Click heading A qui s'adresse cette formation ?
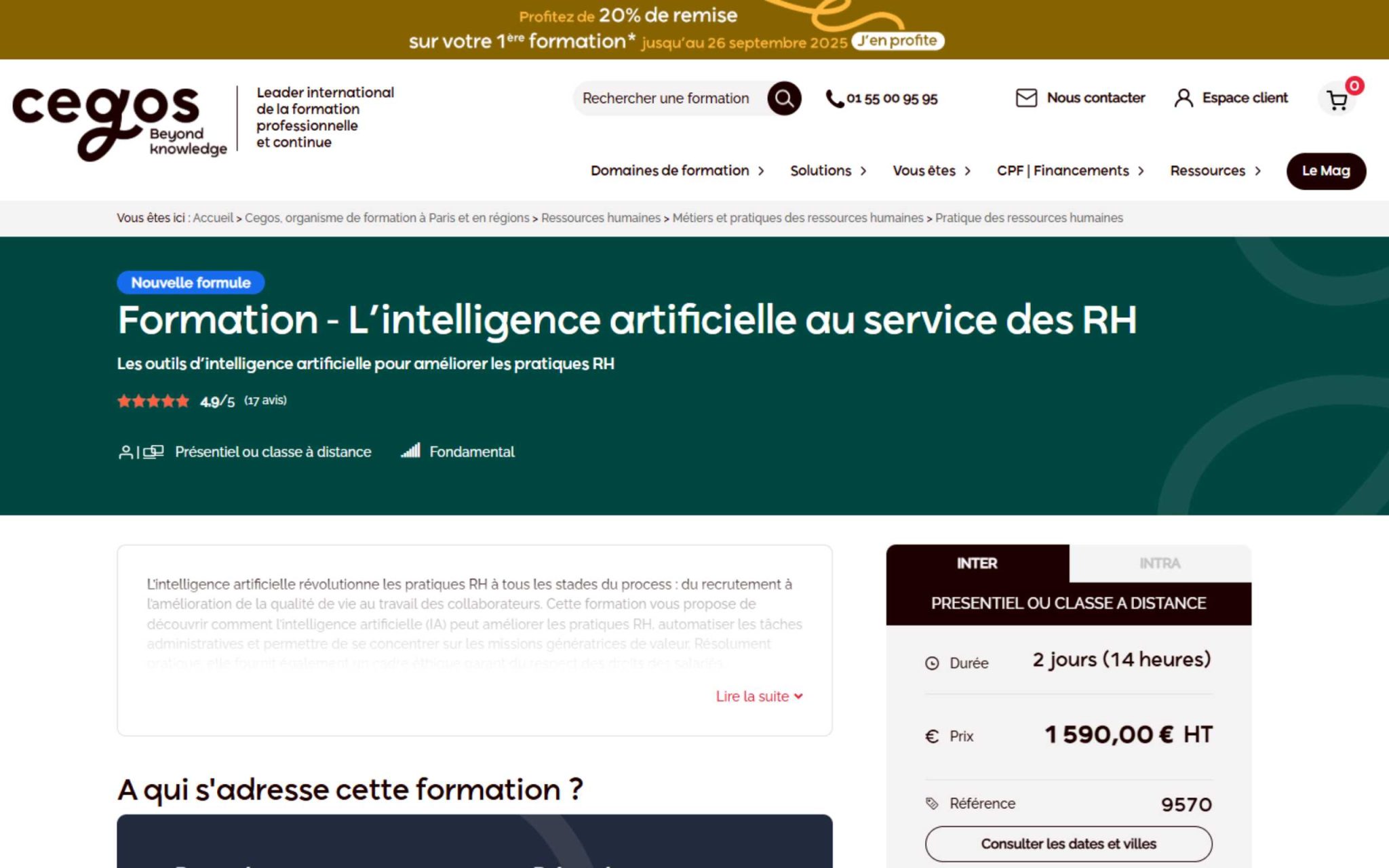Viewport: 1389px width, 868px height. (350, 789)
